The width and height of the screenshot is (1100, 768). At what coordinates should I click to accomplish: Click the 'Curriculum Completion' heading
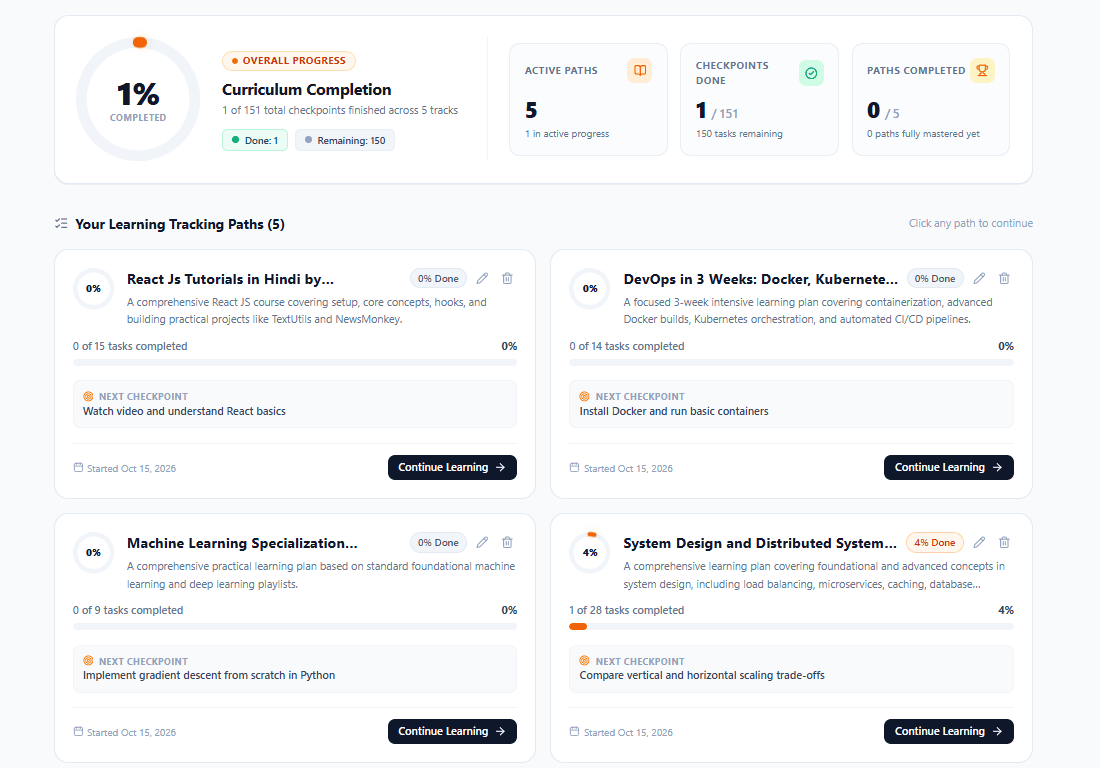tap(307, 90)
